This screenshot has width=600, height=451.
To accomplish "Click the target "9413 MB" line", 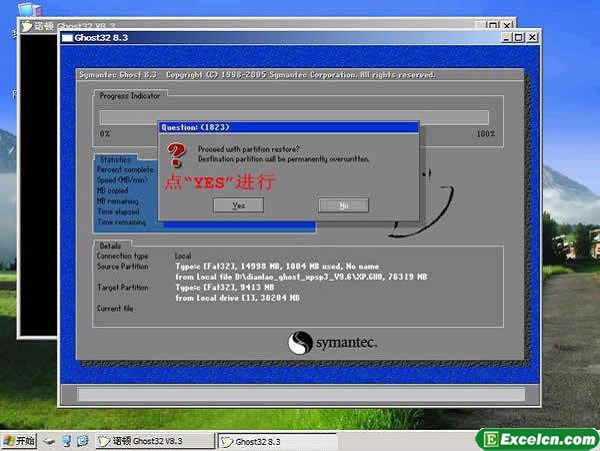I will (x=225, y=287).
